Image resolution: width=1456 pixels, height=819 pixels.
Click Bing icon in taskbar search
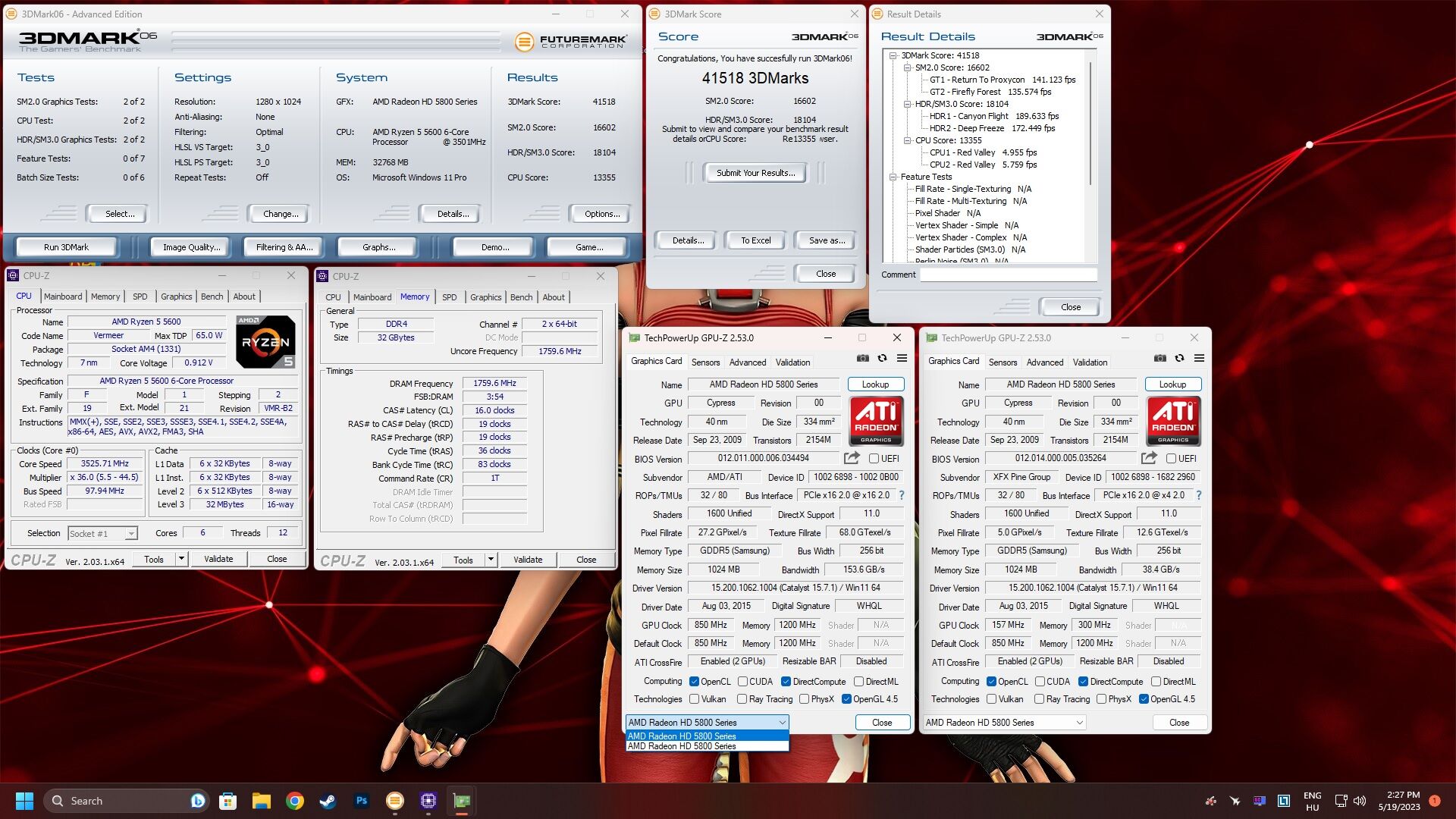coord(197,801)
